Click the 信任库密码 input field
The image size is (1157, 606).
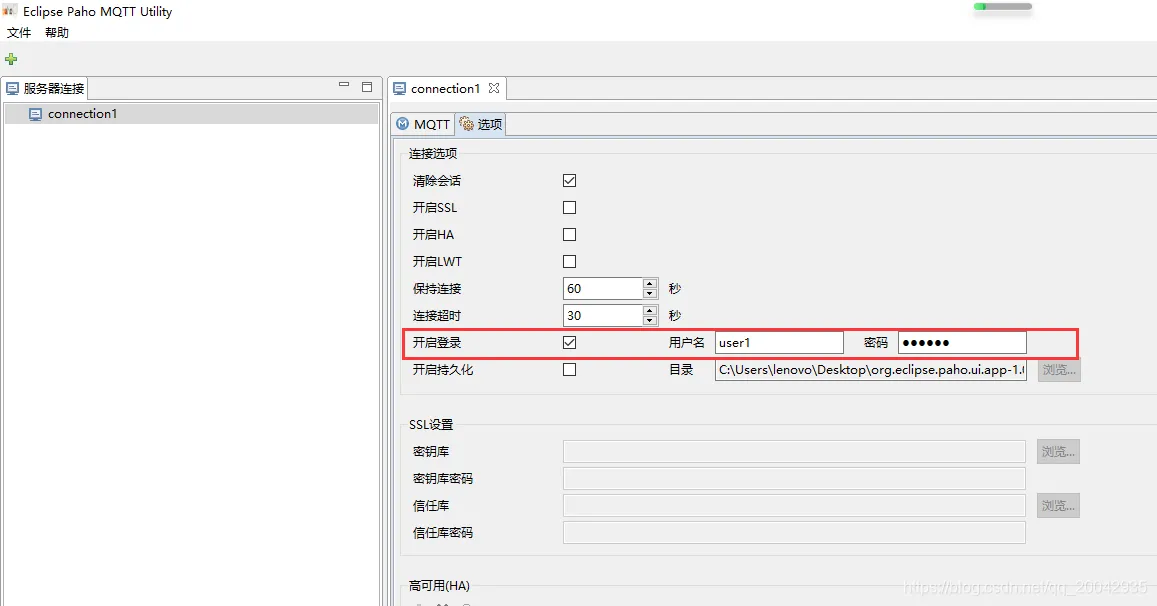click(x=794, y=532)
